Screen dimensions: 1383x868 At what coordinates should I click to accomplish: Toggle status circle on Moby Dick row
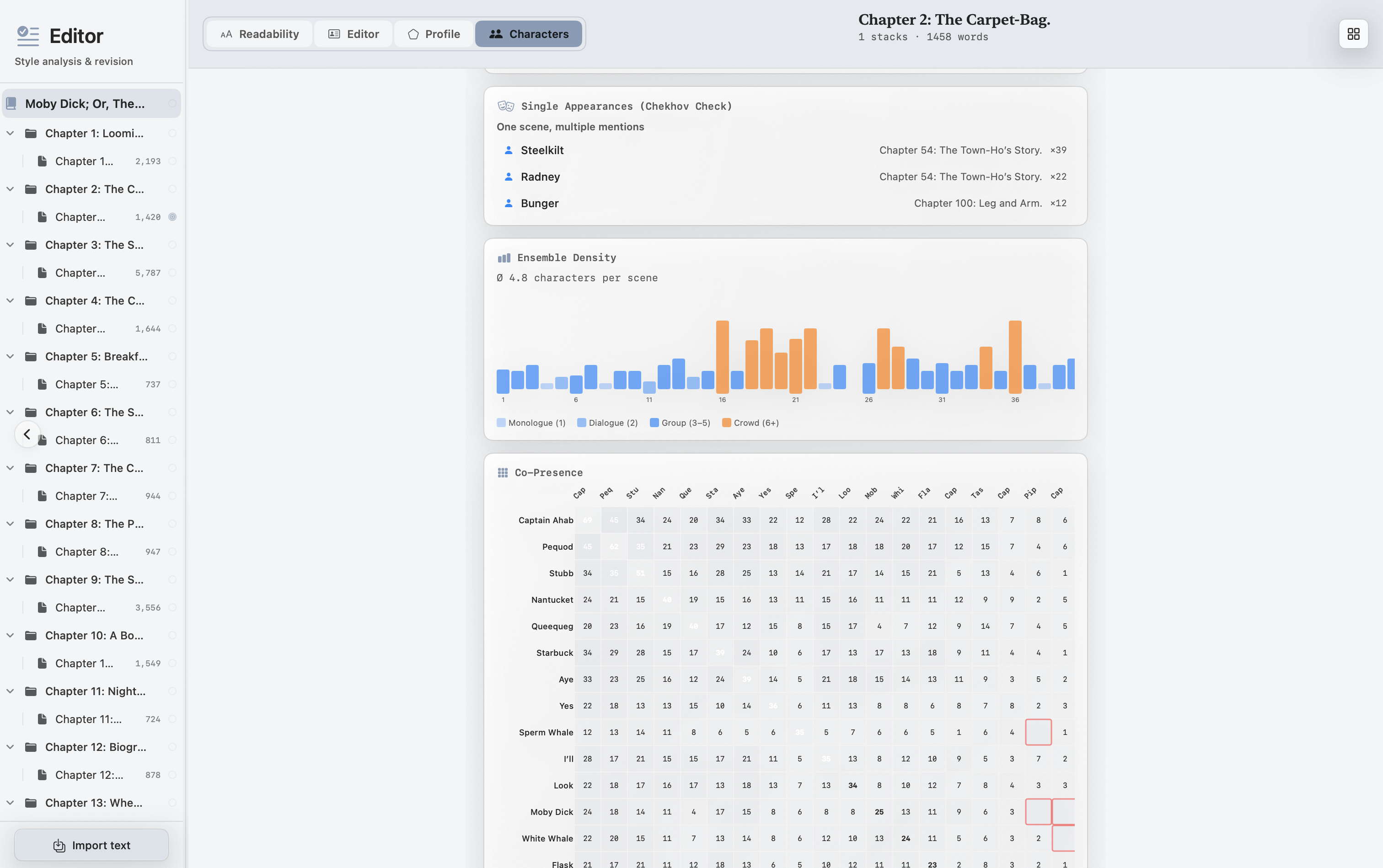coord(172,103)
